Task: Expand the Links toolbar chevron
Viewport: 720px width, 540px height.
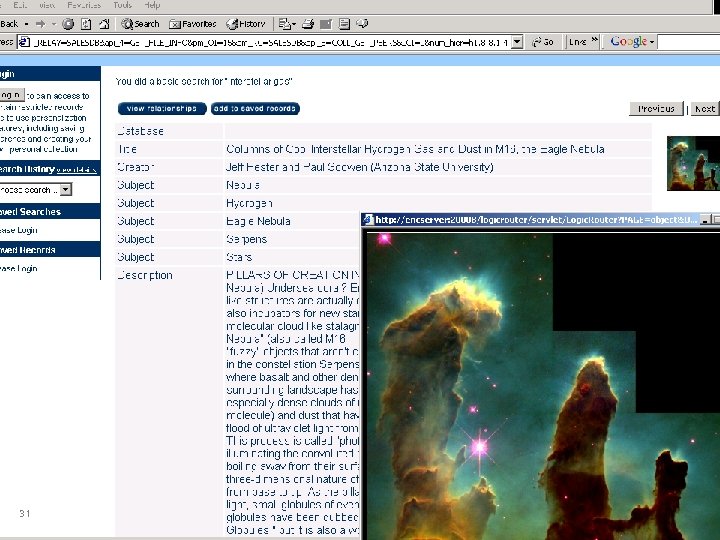Action: pyautogui.click(x=595, y=40)
